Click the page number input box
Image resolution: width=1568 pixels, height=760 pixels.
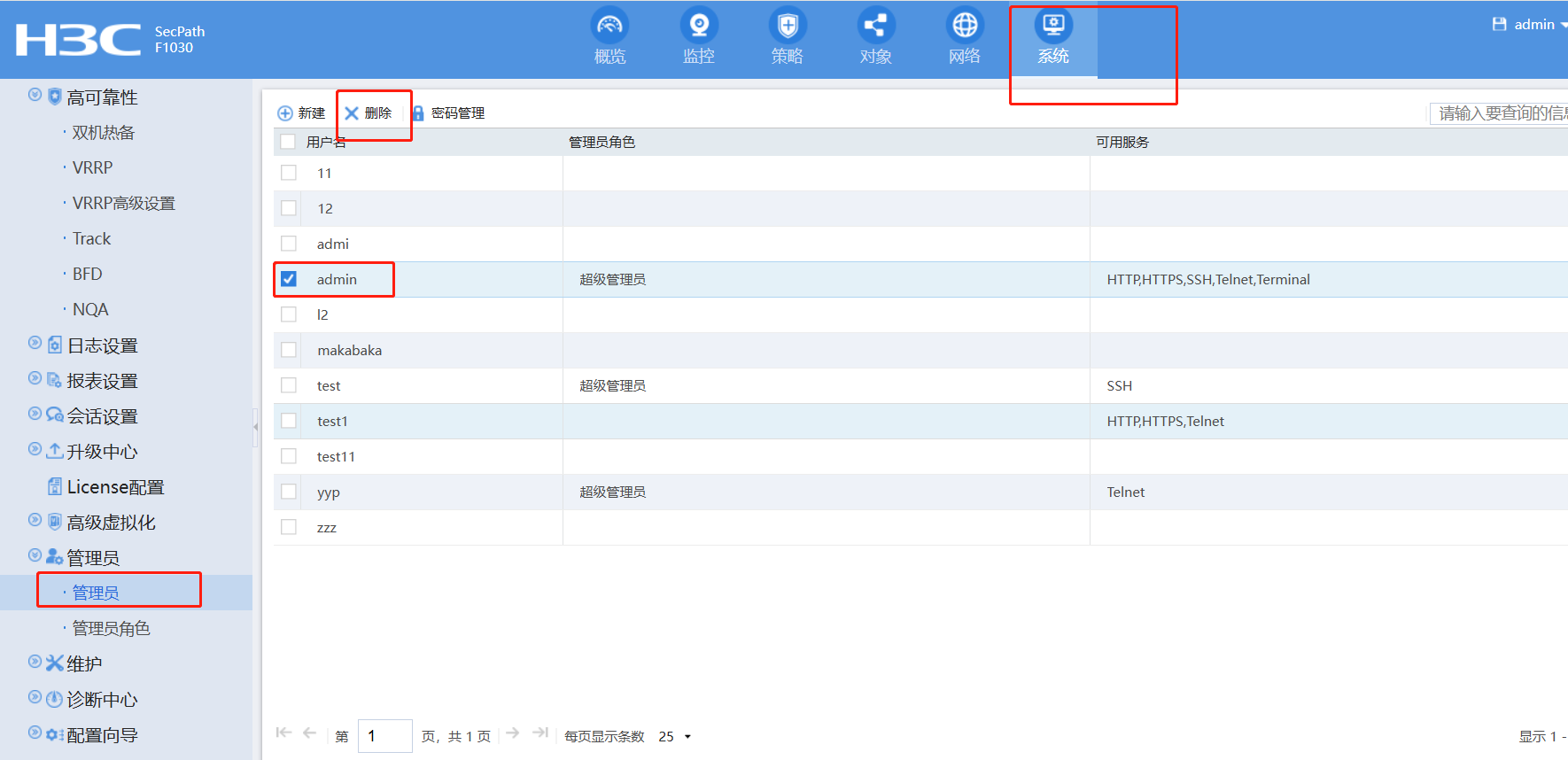click(x=384, y=736)
